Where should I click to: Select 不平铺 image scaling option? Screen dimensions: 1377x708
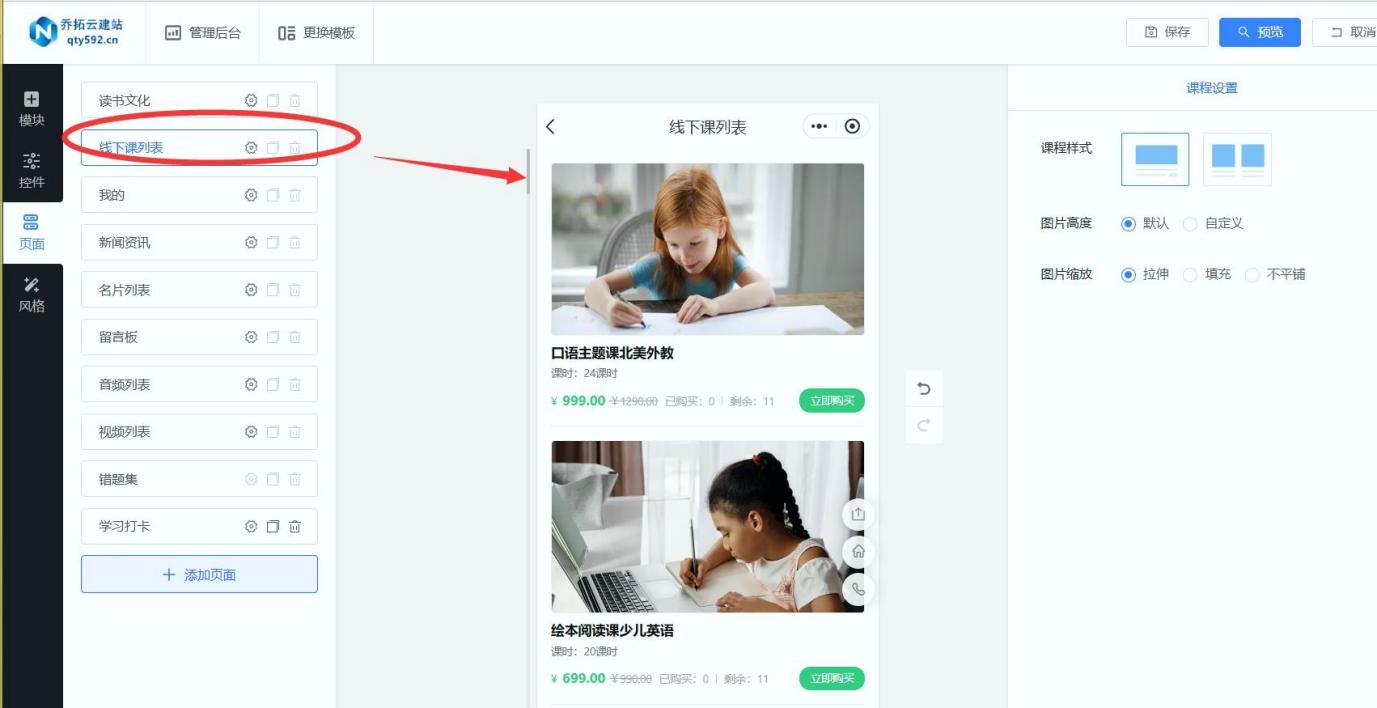[x=1252, y=275]
